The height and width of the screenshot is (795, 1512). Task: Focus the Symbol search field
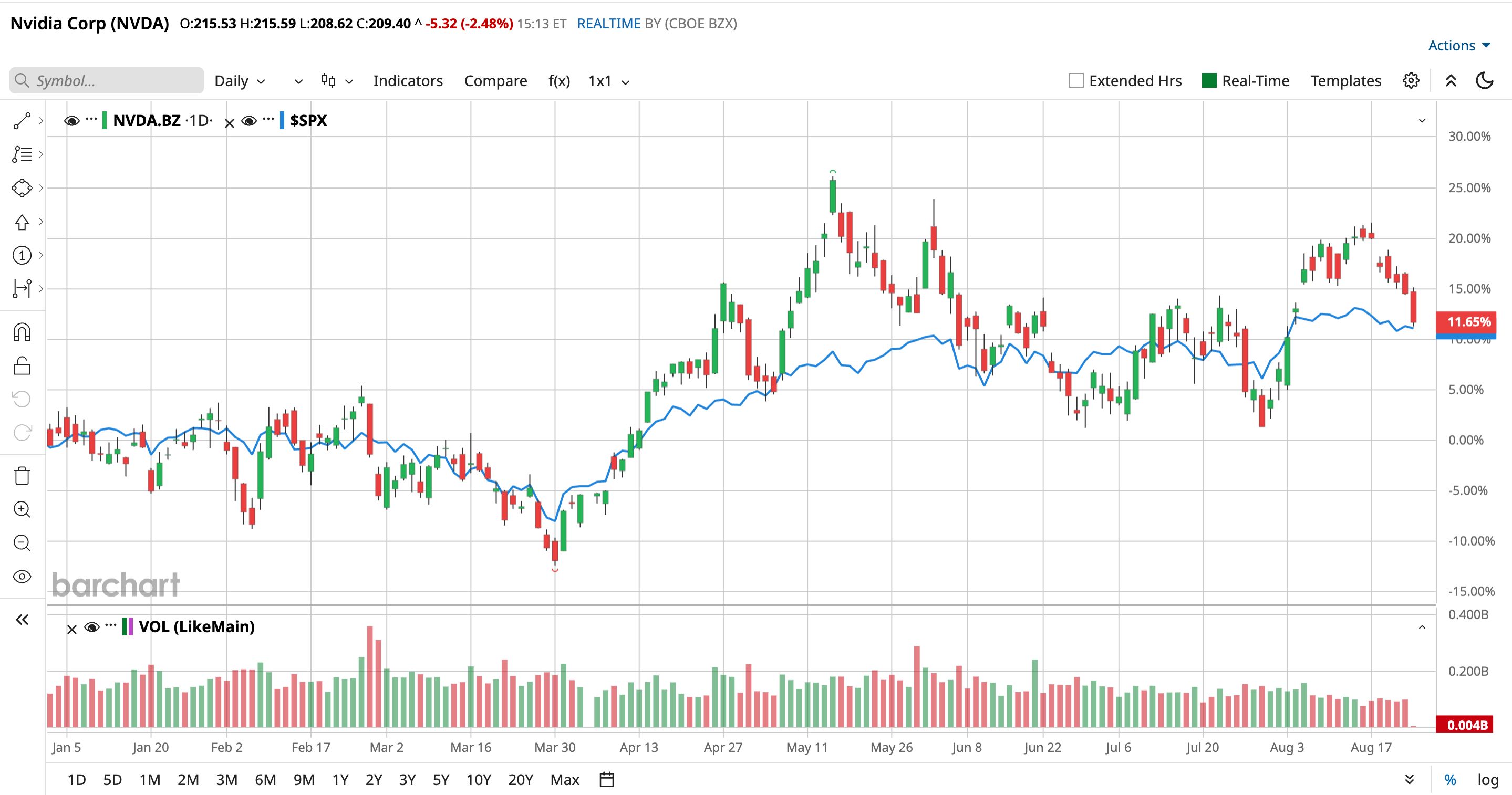click(x=106, y=80)
